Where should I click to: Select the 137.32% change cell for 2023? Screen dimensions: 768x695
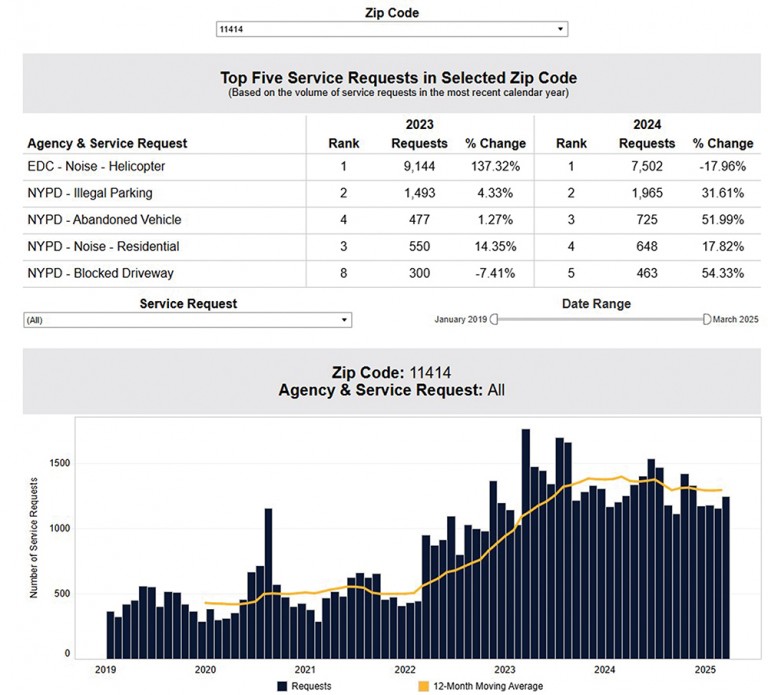(495, 167)
